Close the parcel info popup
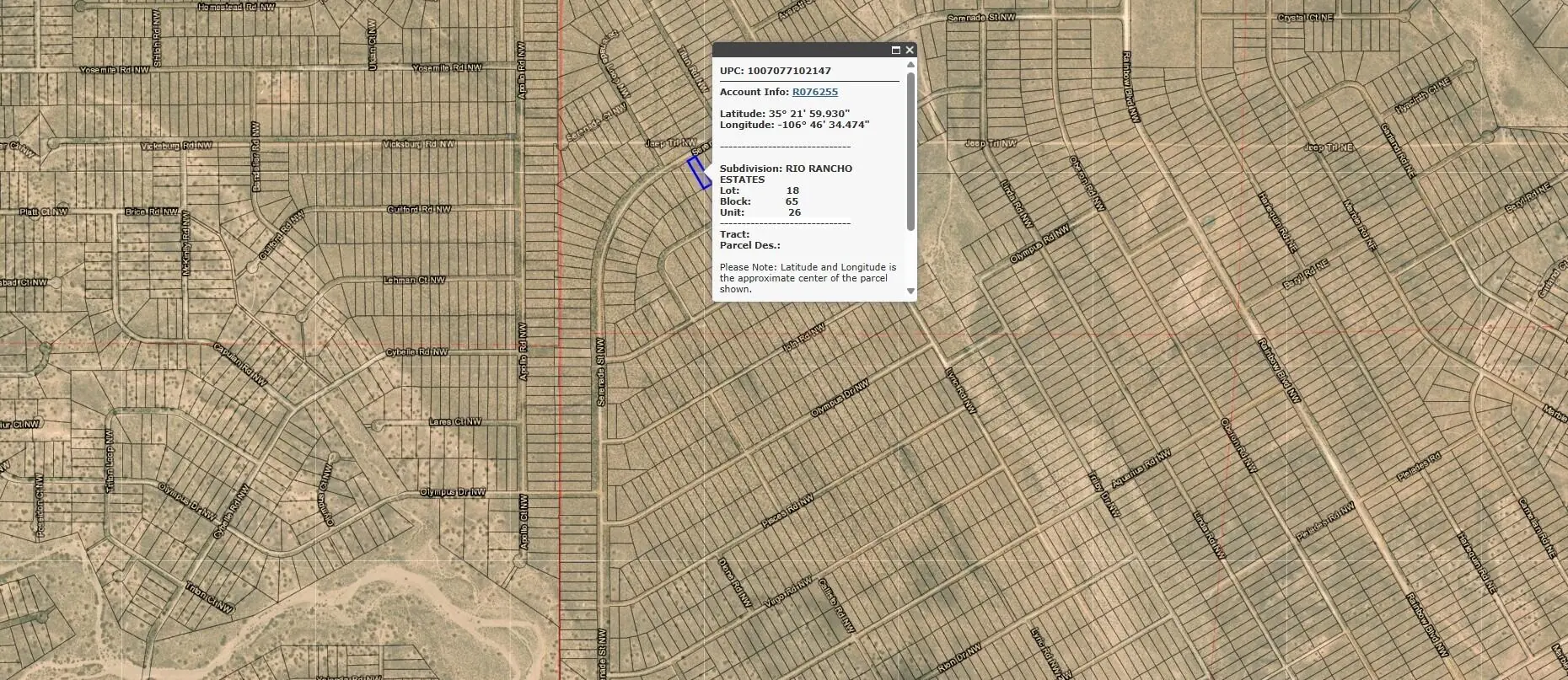1568x680 pixels. click(910, 51)
